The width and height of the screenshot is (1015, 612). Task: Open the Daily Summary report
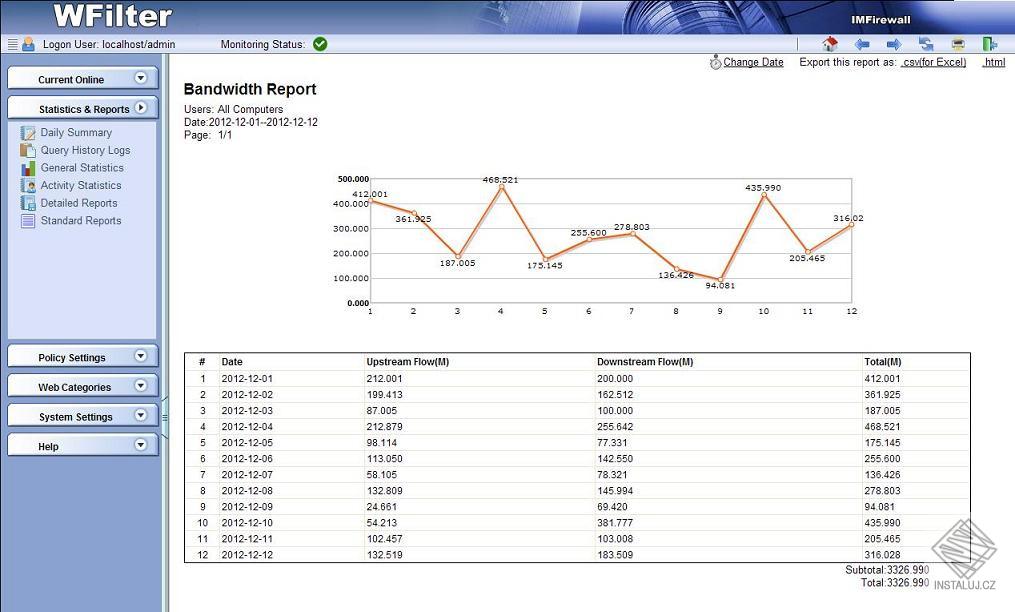(76, 133)
